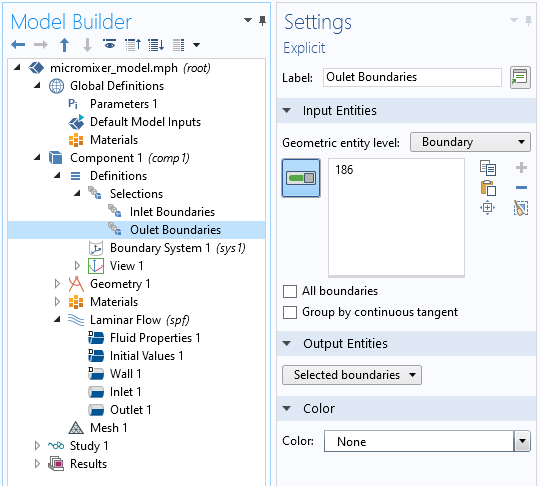Enable the All boundaries checkbox
The height and width of the screenshot is (486, 540).
290,291
